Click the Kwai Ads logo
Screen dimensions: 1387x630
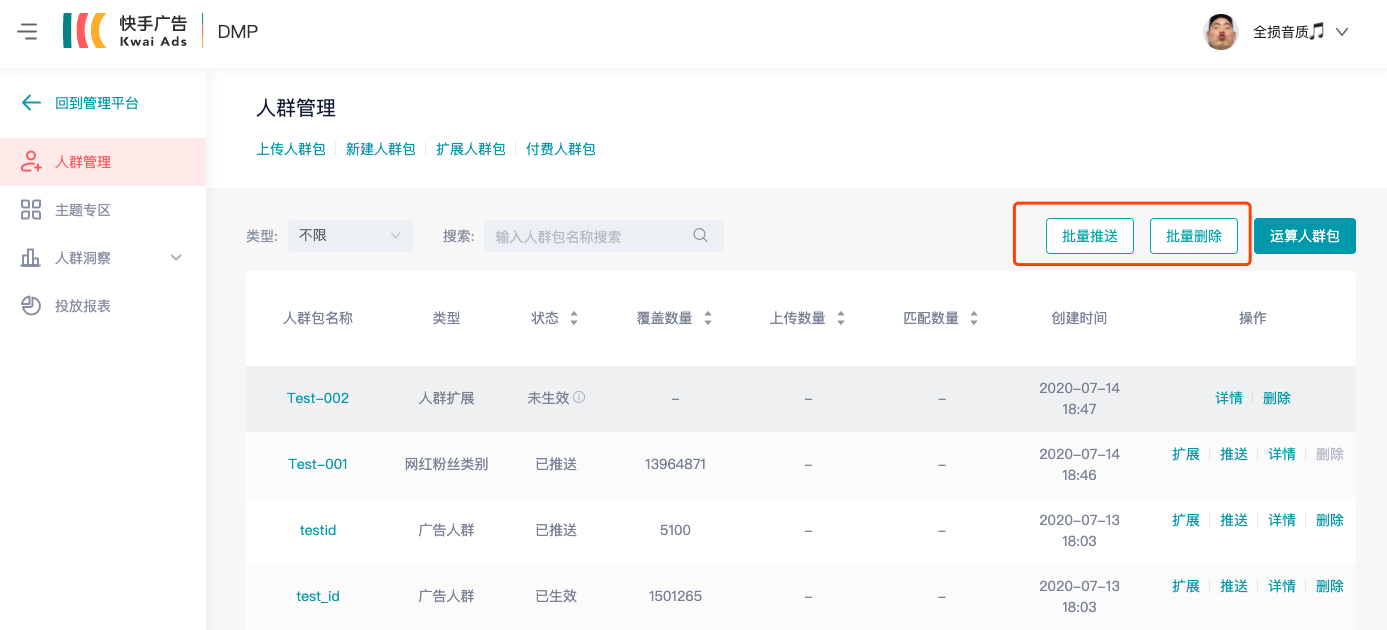pos(125,31)
